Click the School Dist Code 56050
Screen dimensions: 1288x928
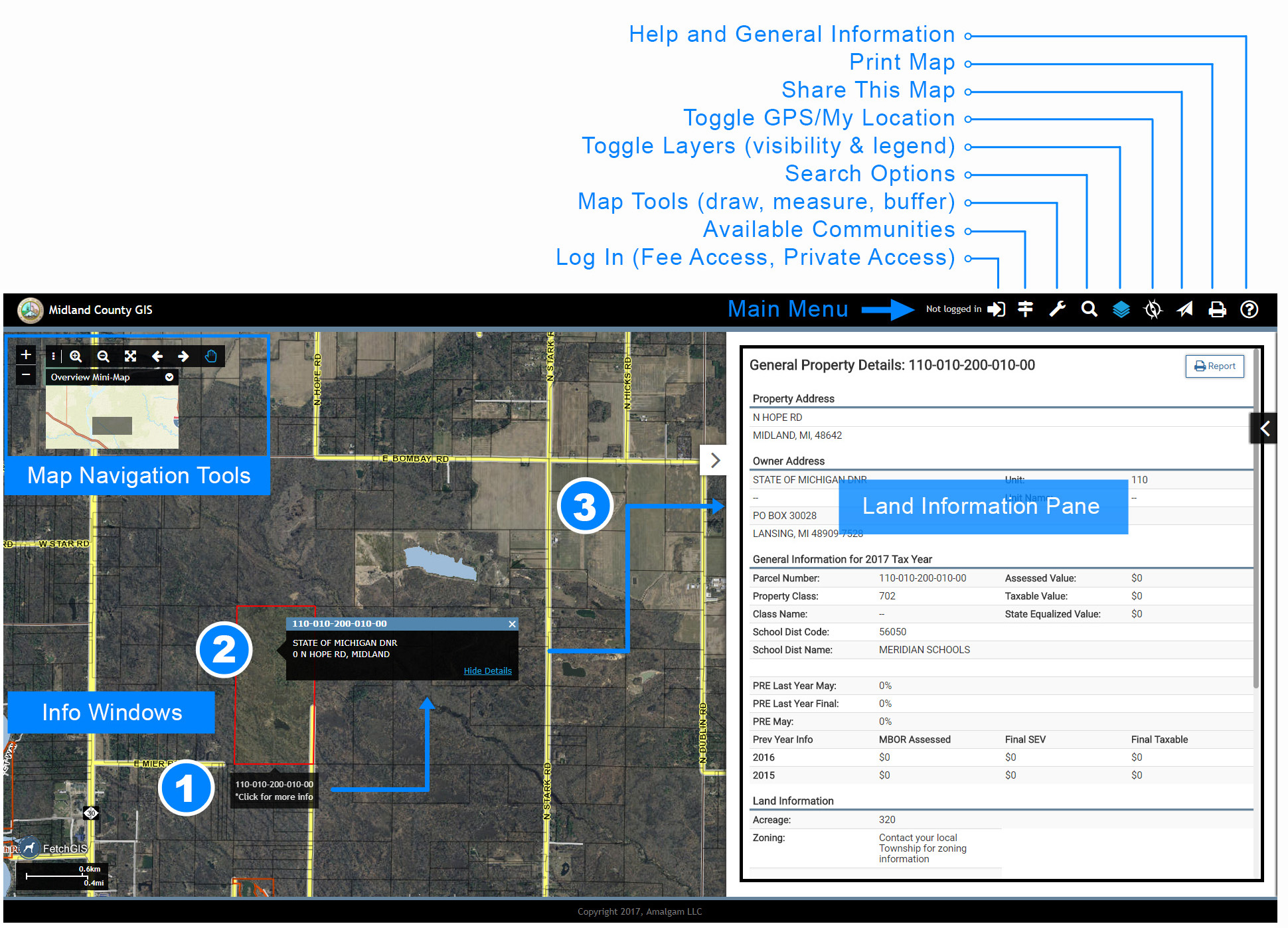coord(892,632)
